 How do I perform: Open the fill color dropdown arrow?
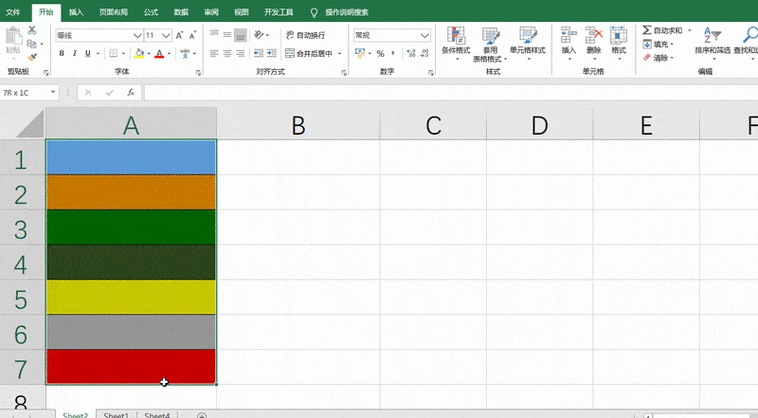click(148, 54)
